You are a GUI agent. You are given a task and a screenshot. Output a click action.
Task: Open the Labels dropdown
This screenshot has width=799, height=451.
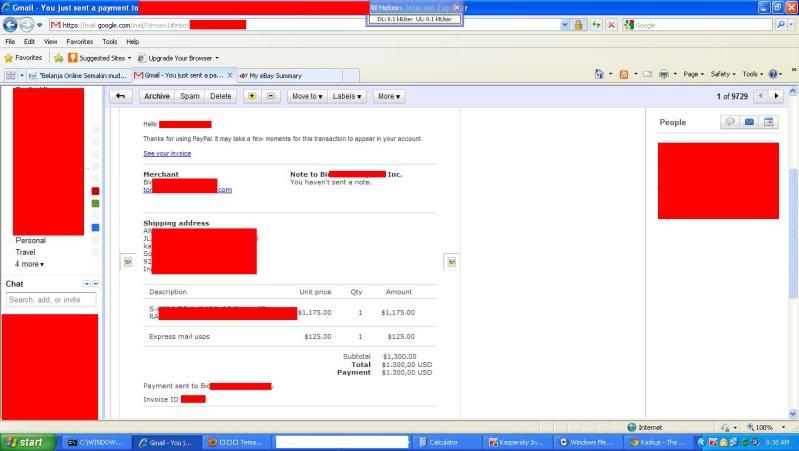click(x=347, y=96)
